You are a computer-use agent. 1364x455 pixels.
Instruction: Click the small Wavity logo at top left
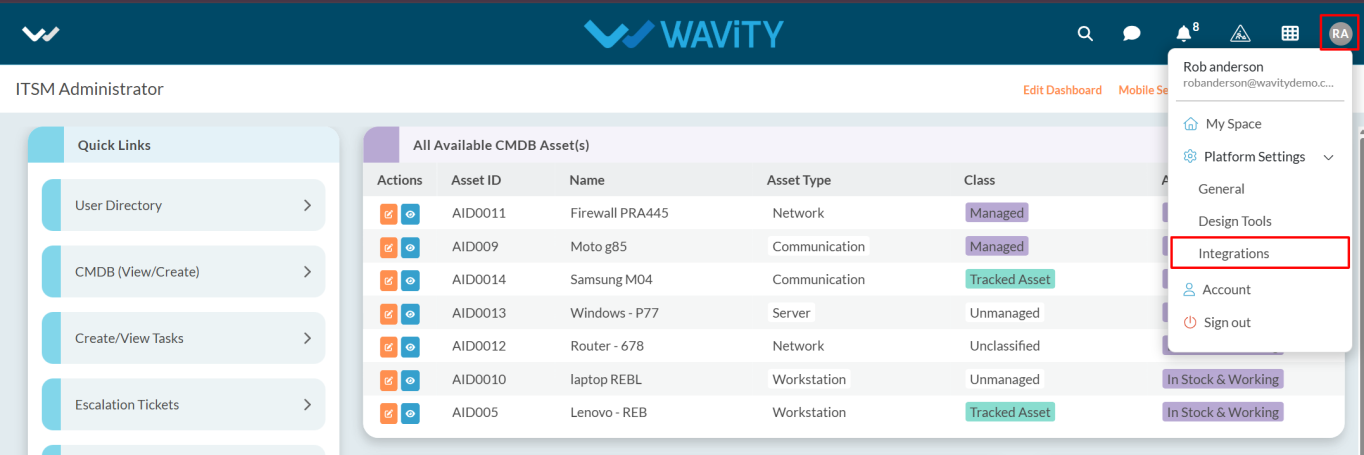click(x=41, y=33)
